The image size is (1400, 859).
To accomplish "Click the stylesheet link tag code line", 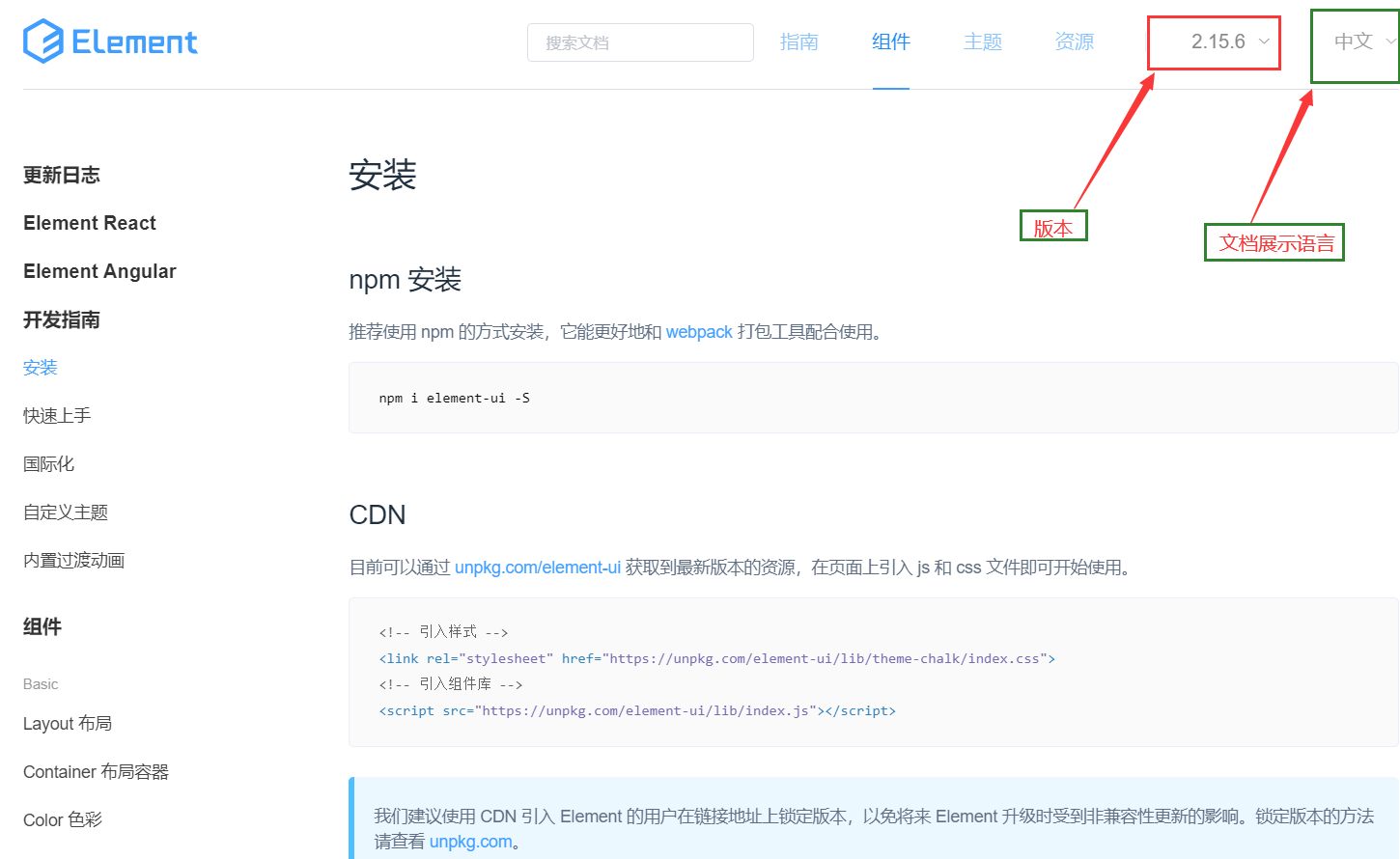I will (x=717, y=658).
